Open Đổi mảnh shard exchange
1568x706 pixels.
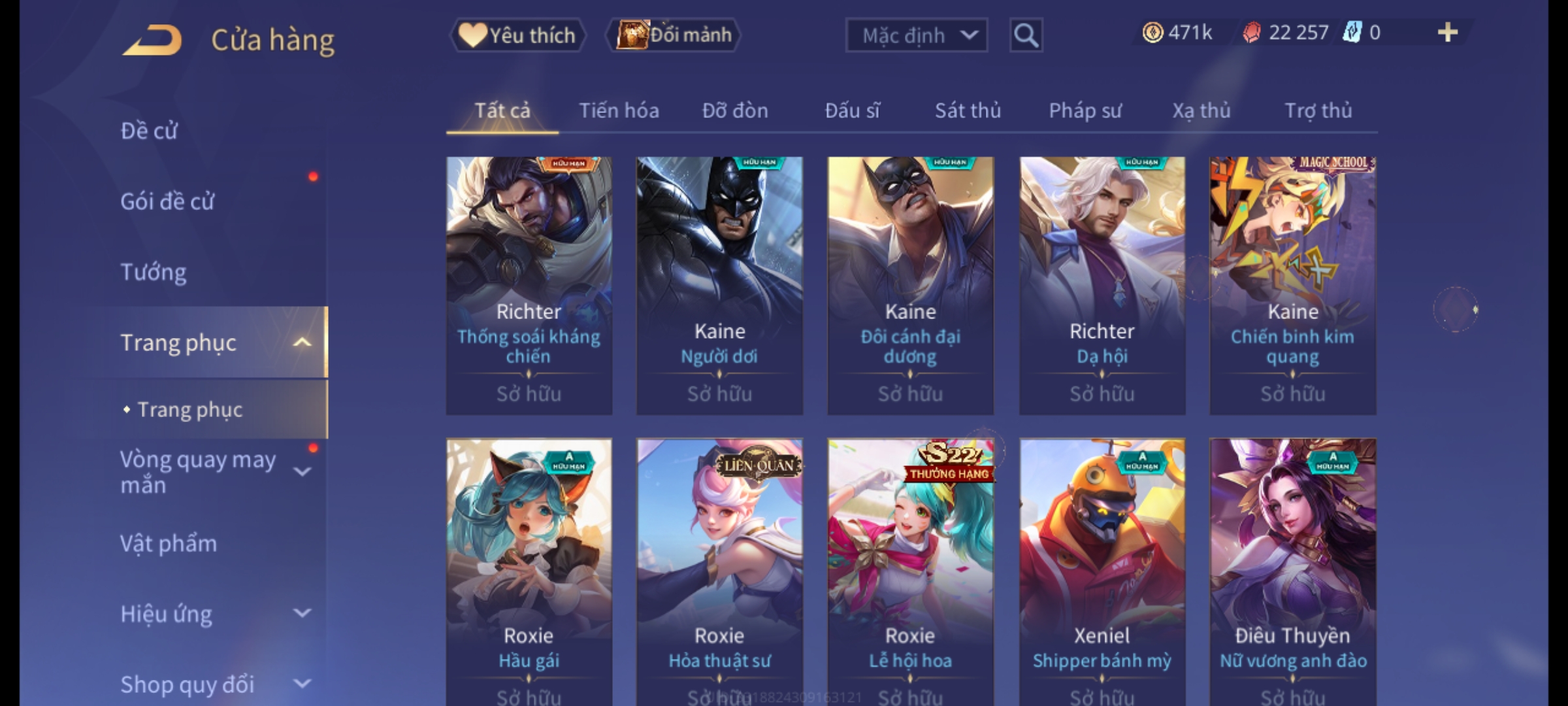pyautogui.click(x=674, y=35)
